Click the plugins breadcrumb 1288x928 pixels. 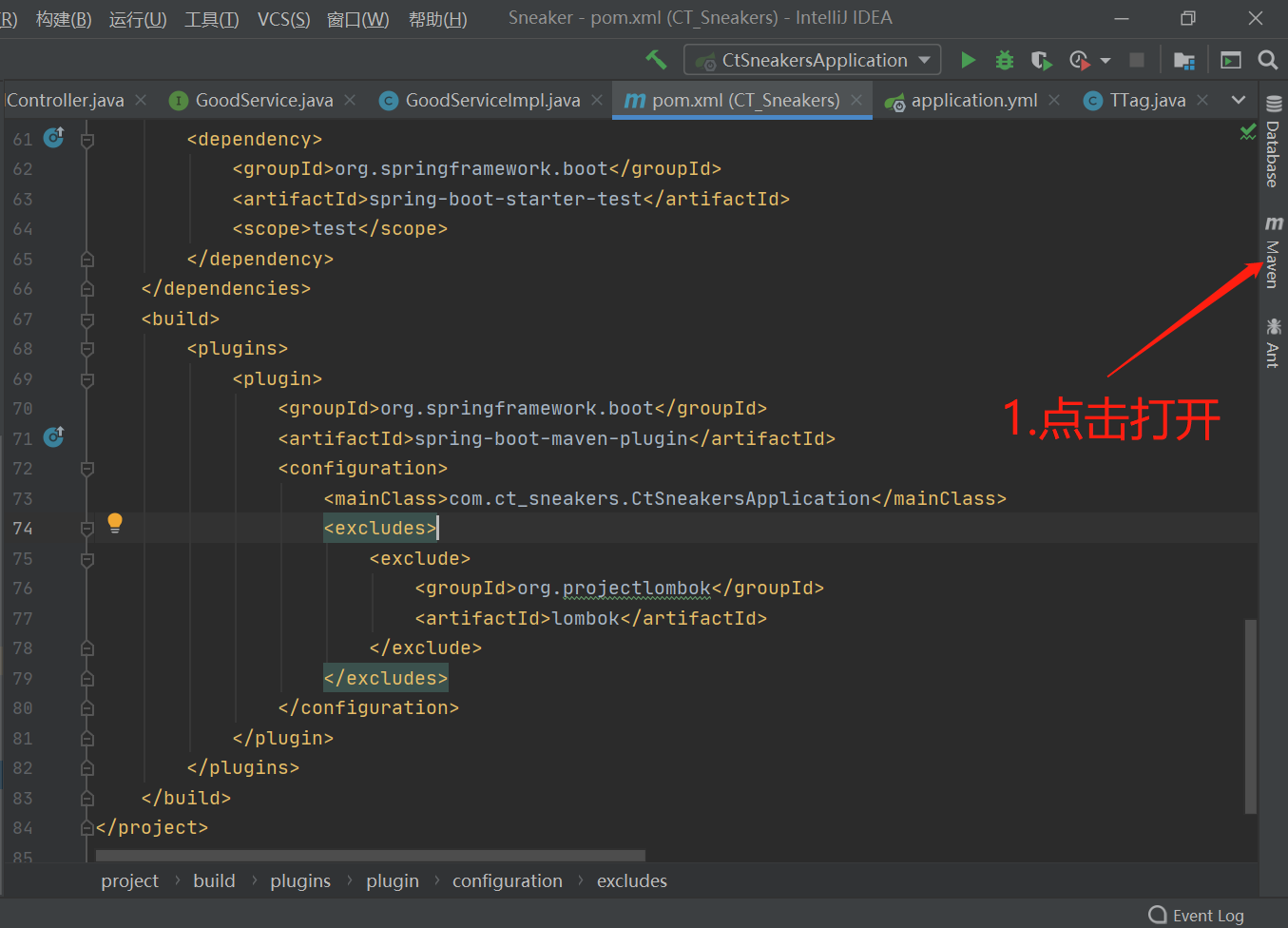[x=300, y=881]
